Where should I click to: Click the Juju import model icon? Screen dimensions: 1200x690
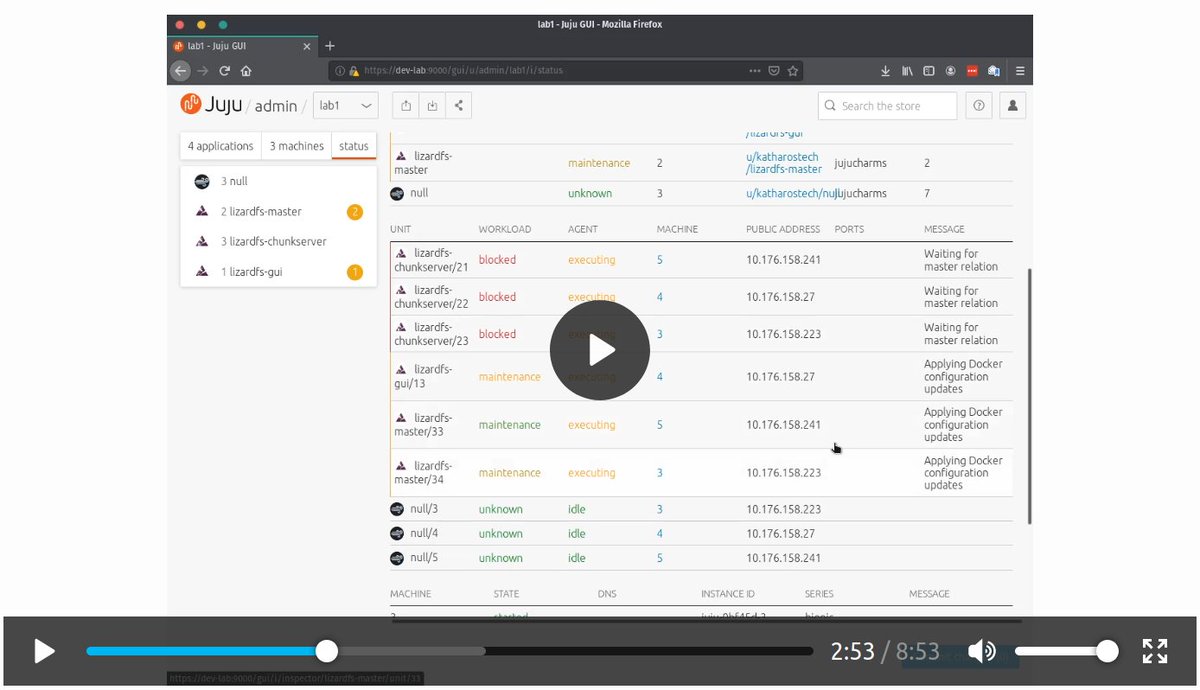432,105
